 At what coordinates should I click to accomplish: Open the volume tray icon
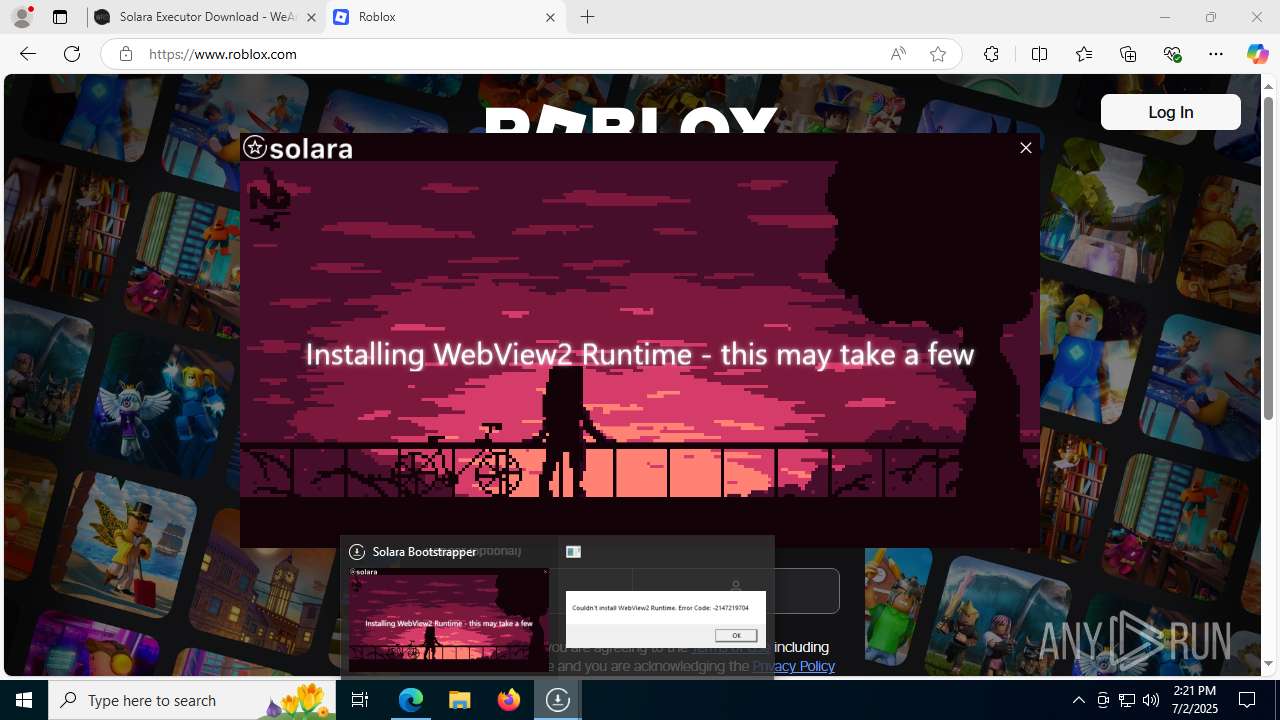[x=1151, y=700]
